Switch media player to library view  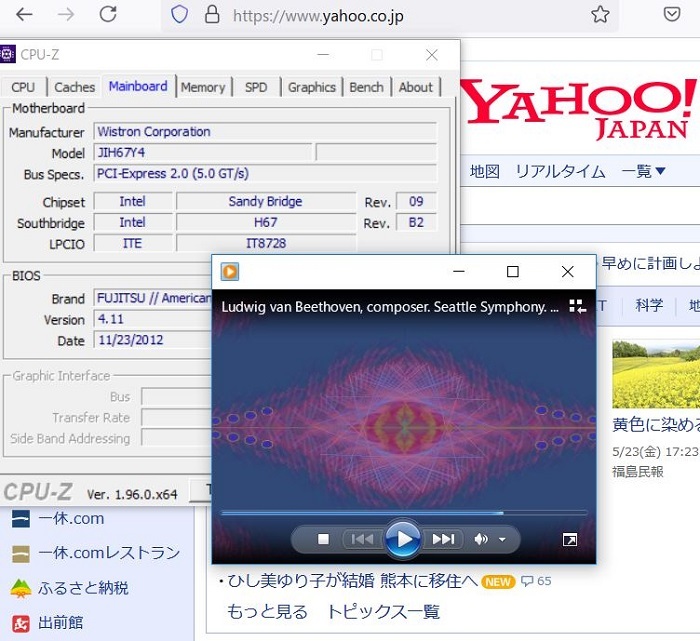point(577,306)
